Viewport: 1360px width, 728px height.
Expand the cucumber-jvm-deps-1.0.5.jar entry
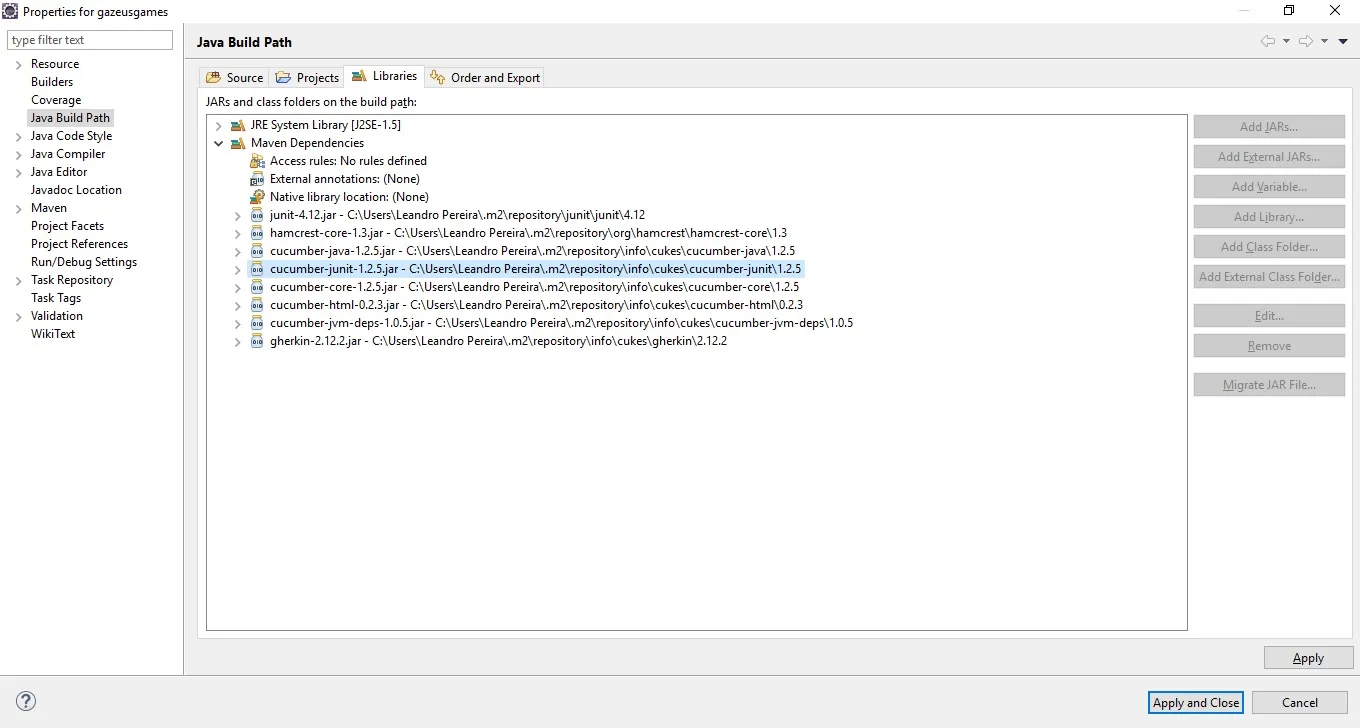pyautogui.click(x=238, y=323)
